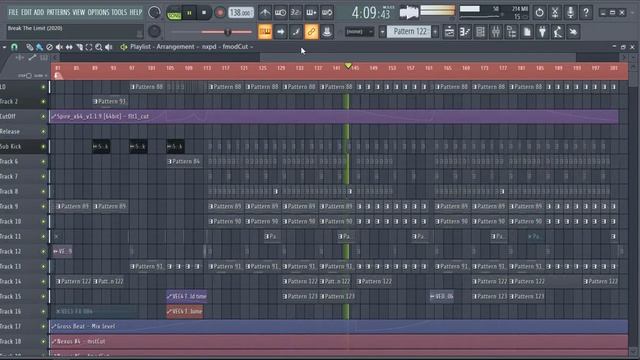This screenshot has height=360, width=640.
Task: Click the circular arrow icon on the top toolbar
Action: (539, 13)
